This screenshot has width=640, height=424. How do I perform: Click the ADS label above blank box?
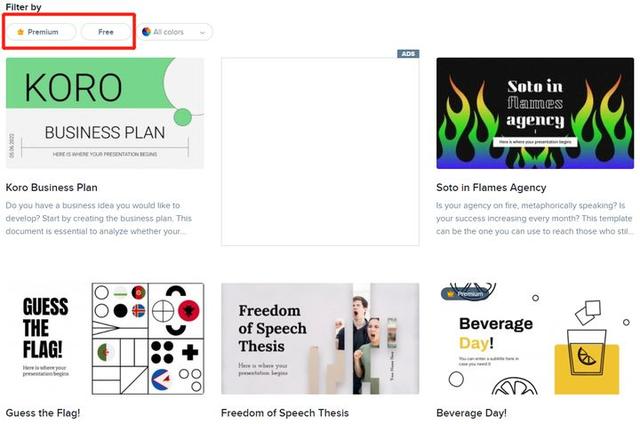click(x=408, y=54)
